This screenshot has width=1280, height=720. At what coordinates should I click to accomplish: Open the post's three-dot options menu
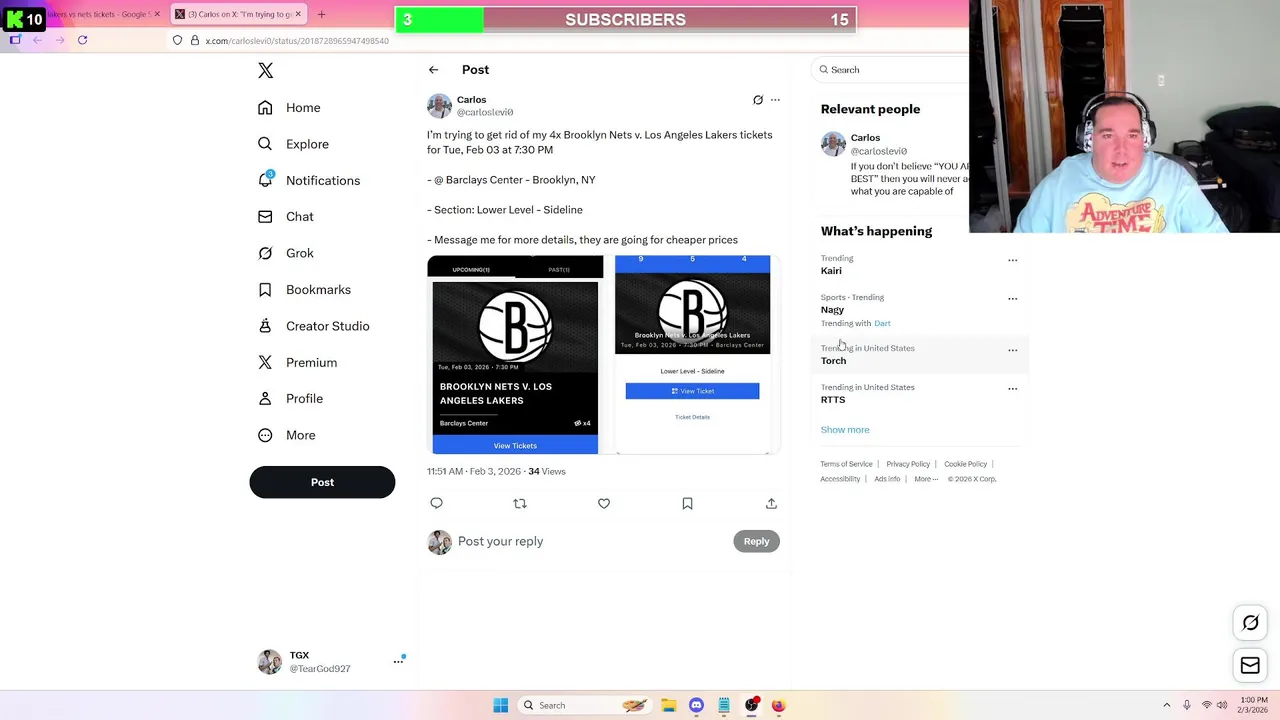click(x=775, y=100)
